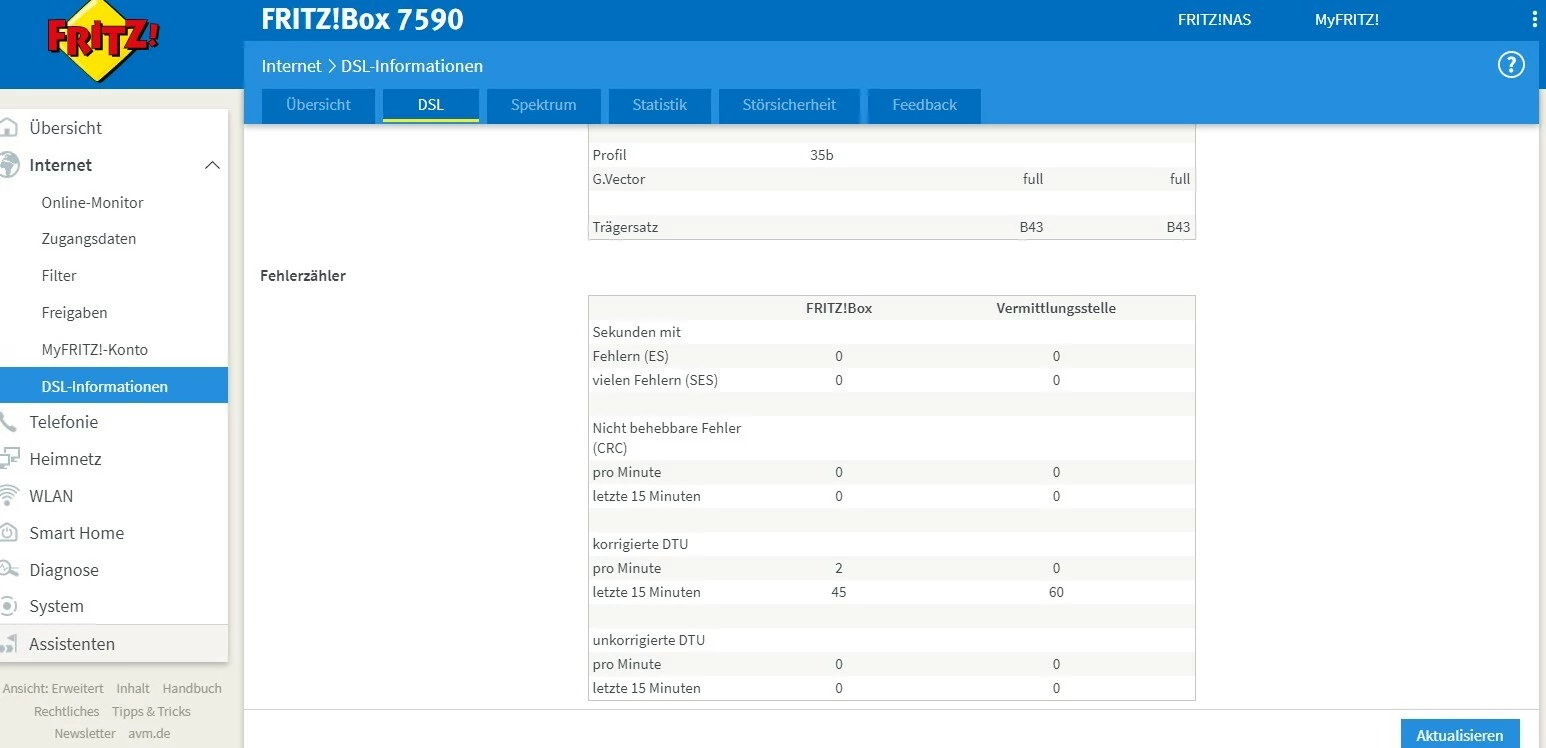Open Zugangsdaten page
The width and height of the screenshot is (1546, 748).
[89, 239]
